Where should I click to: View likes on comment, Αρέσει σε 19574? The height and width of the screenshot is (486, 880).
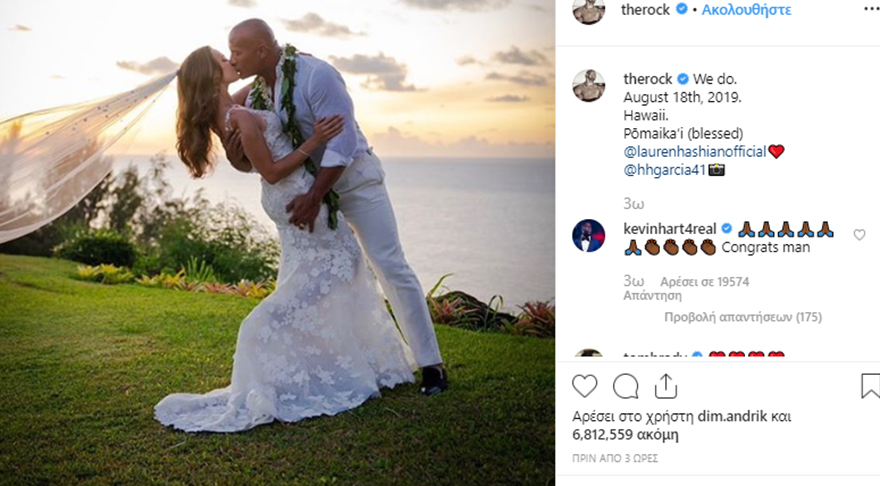tap(704, 282)
